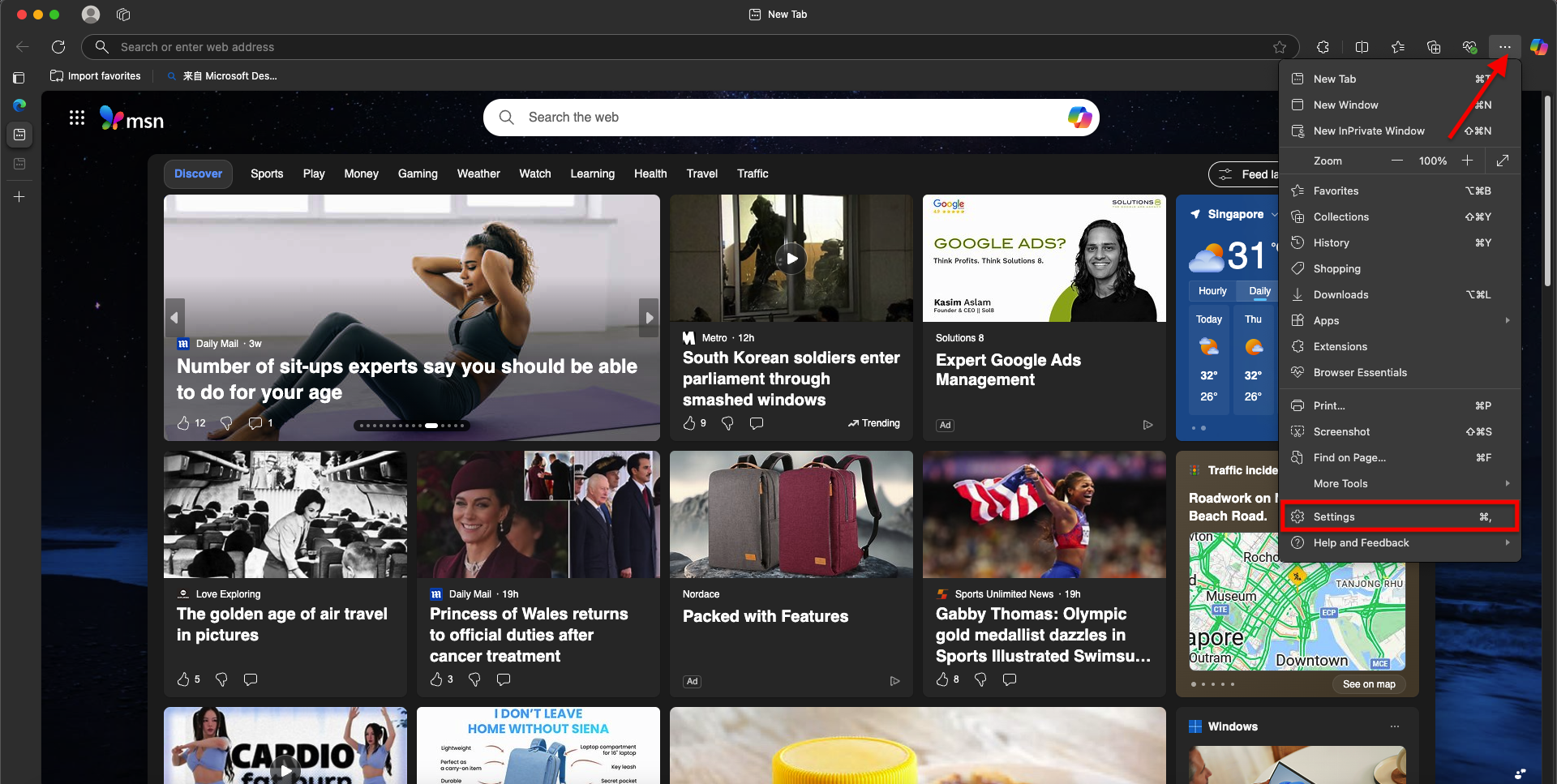This screenshot has width=1557, height=784.
Task: Switch to Gaming feed tab
Action: pos(418,174)
